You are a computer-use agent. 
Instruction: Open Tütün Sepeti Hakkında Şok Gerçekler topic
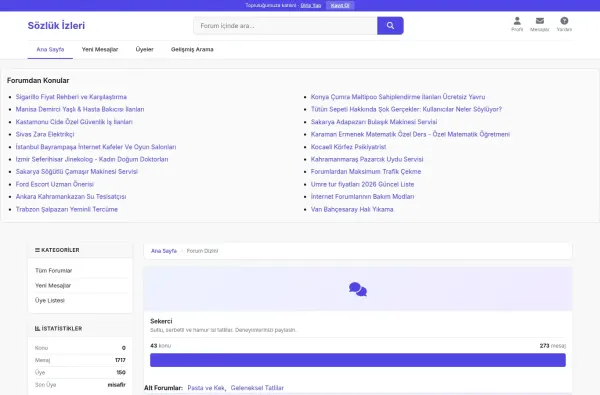click(406, 109)
